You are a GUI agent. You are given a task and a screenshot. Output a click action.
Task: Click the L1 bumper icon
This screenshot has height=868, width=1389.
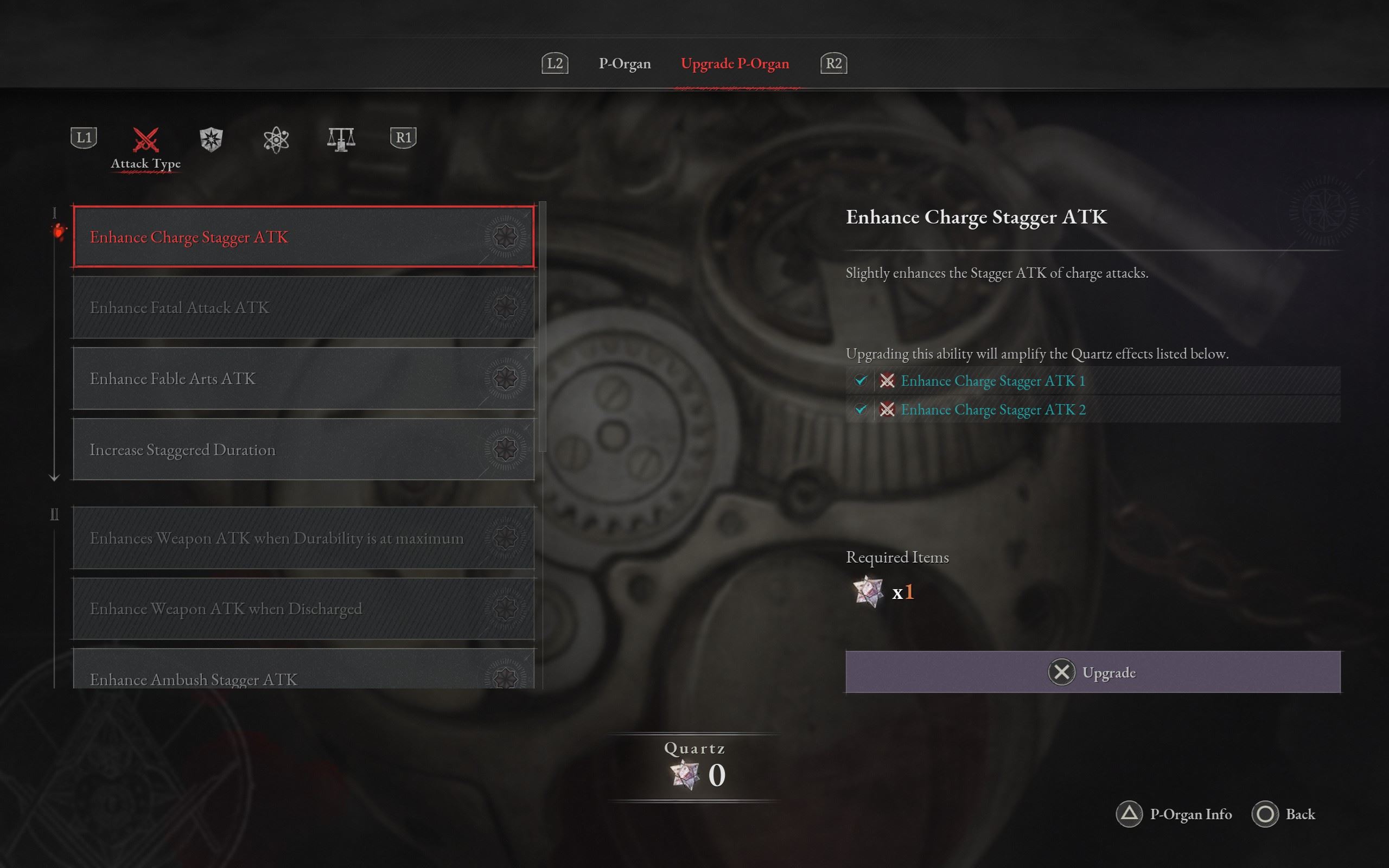[84, 138]
